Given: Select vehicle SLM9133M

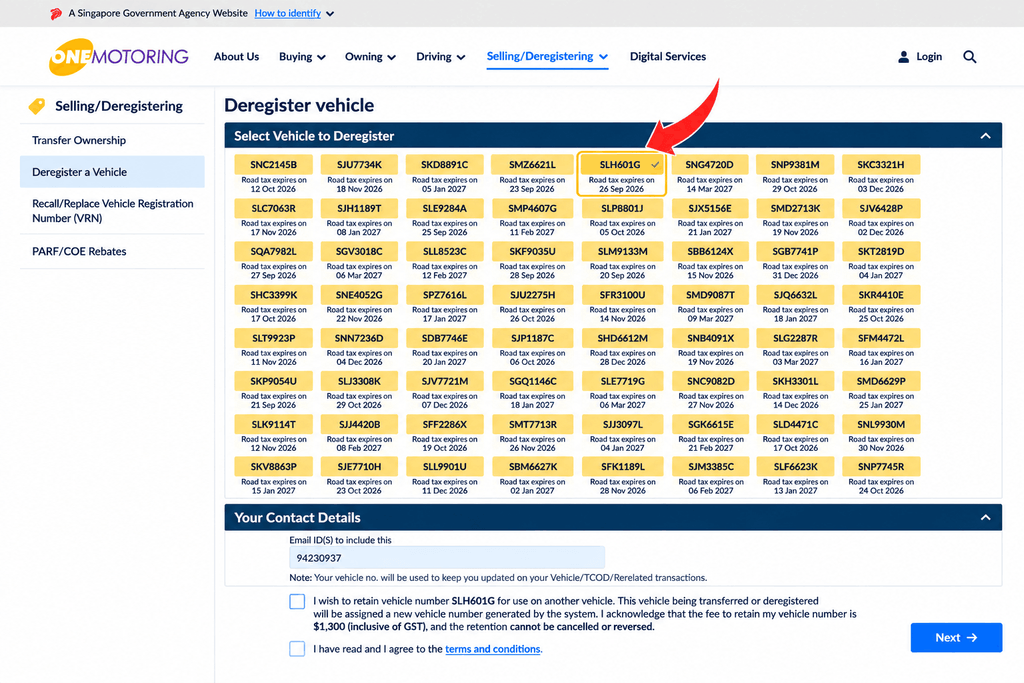Looking at the screenshot, I should [622, 251].
